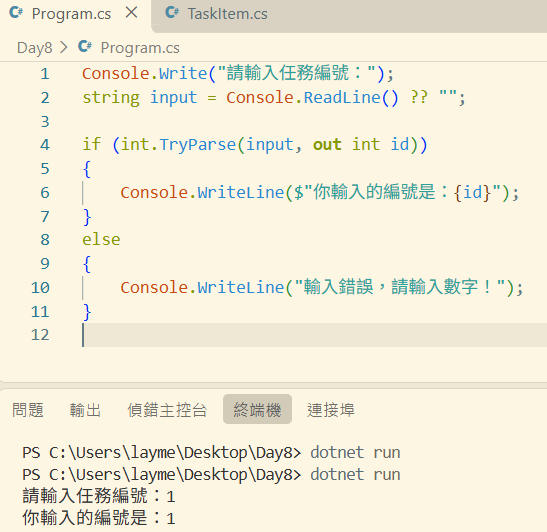Click terminal output 你輸入的編號是：1

pos(99,518)
